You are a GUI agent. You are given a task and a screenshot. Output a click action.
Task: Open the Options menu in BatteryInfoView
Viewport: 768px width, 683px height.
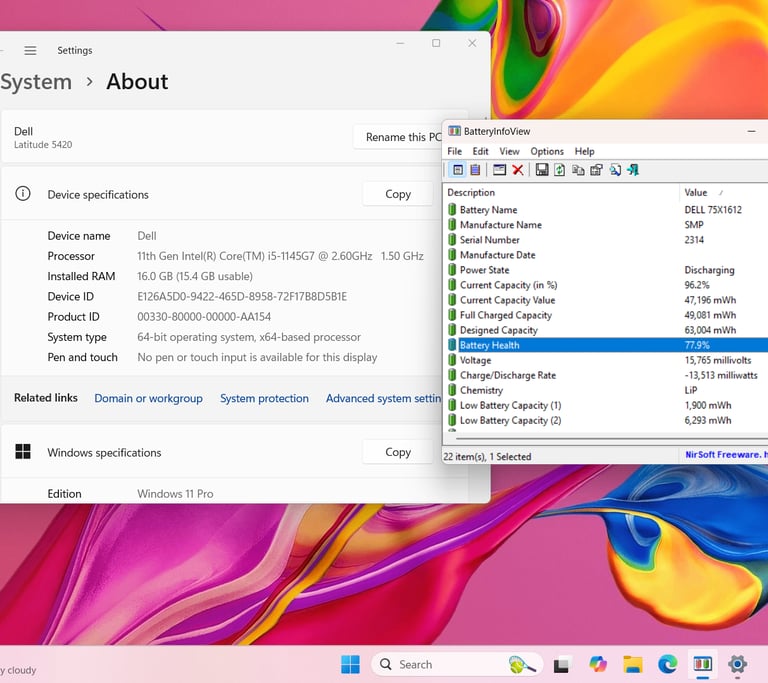coord(547,151)
